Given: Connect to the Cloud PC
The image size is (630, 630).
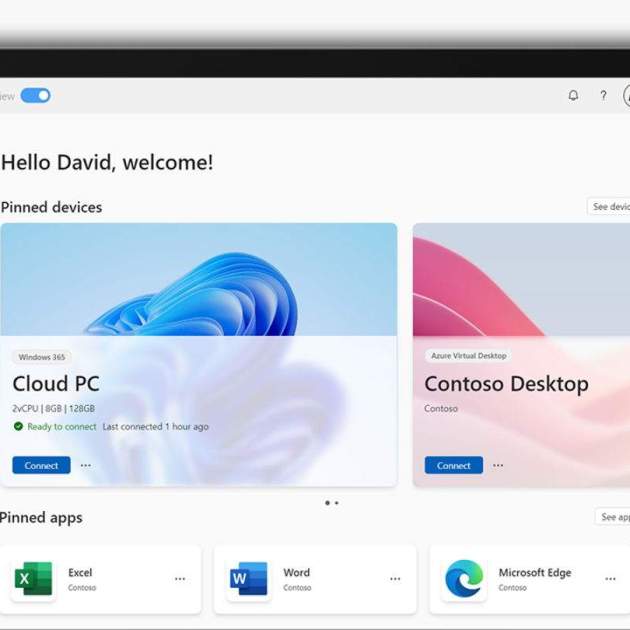Looking at the screenshot, I should coord(41,465).
